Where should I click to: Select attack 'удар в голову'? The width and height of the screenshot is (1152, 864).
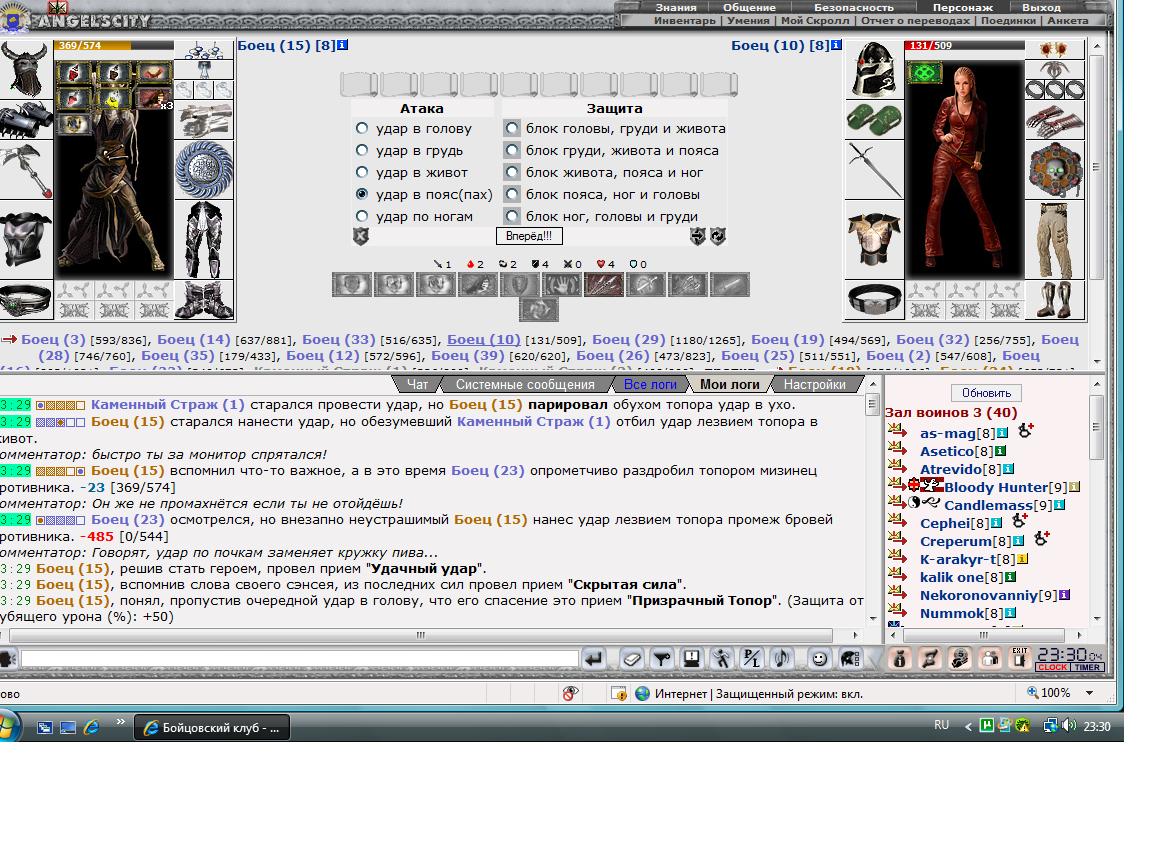[x=361, y=128]
